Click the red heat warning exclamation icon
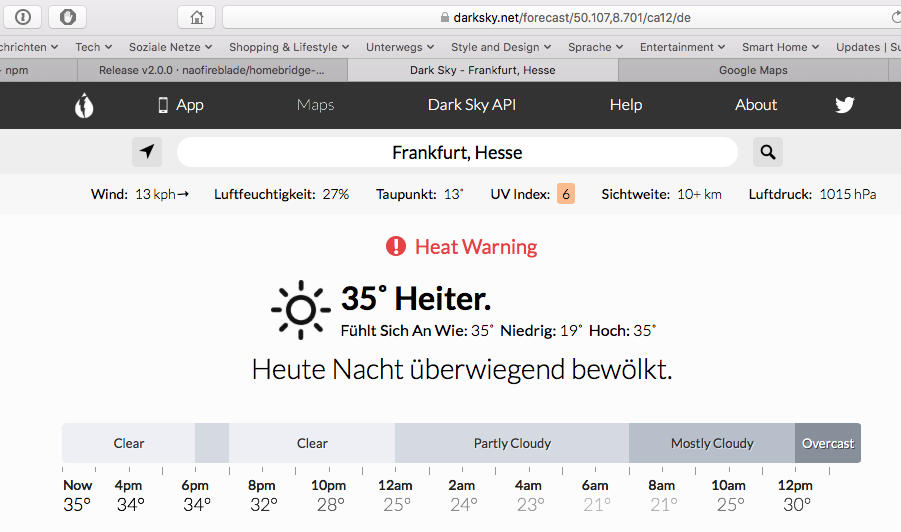This screenshot has width=901, height=532. point(396,246)
